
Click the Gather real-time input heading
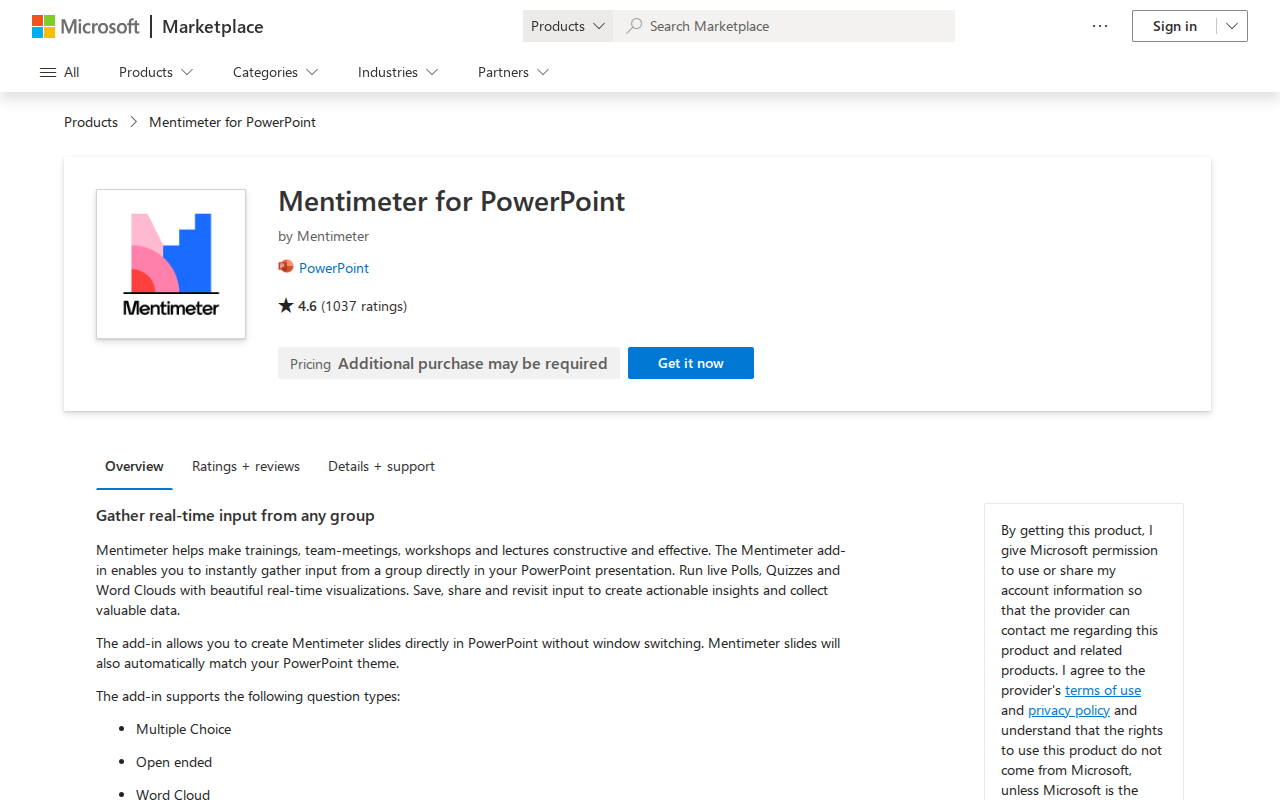(x=235, y=516)
